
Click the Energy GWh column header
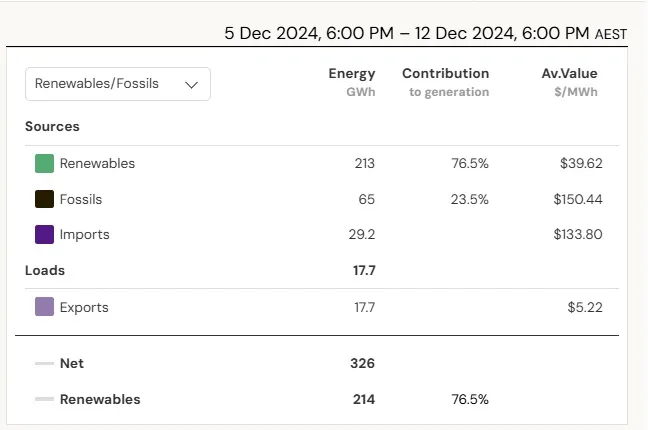pos(352,82)
